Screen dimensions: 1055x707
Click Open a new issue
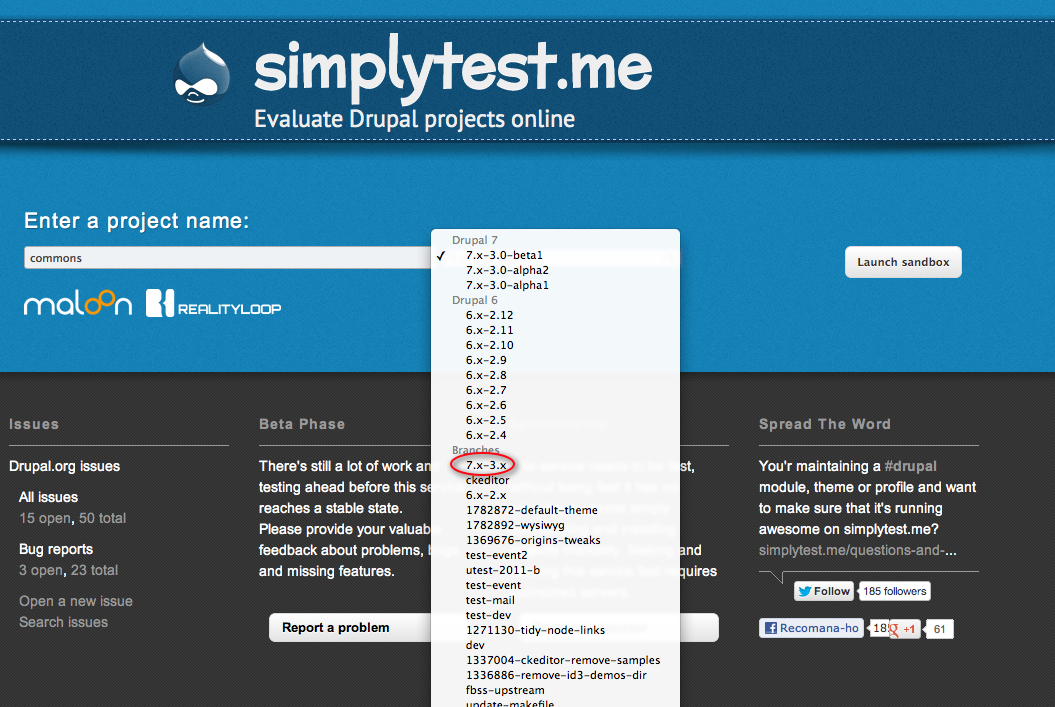[x=76, y=601]
